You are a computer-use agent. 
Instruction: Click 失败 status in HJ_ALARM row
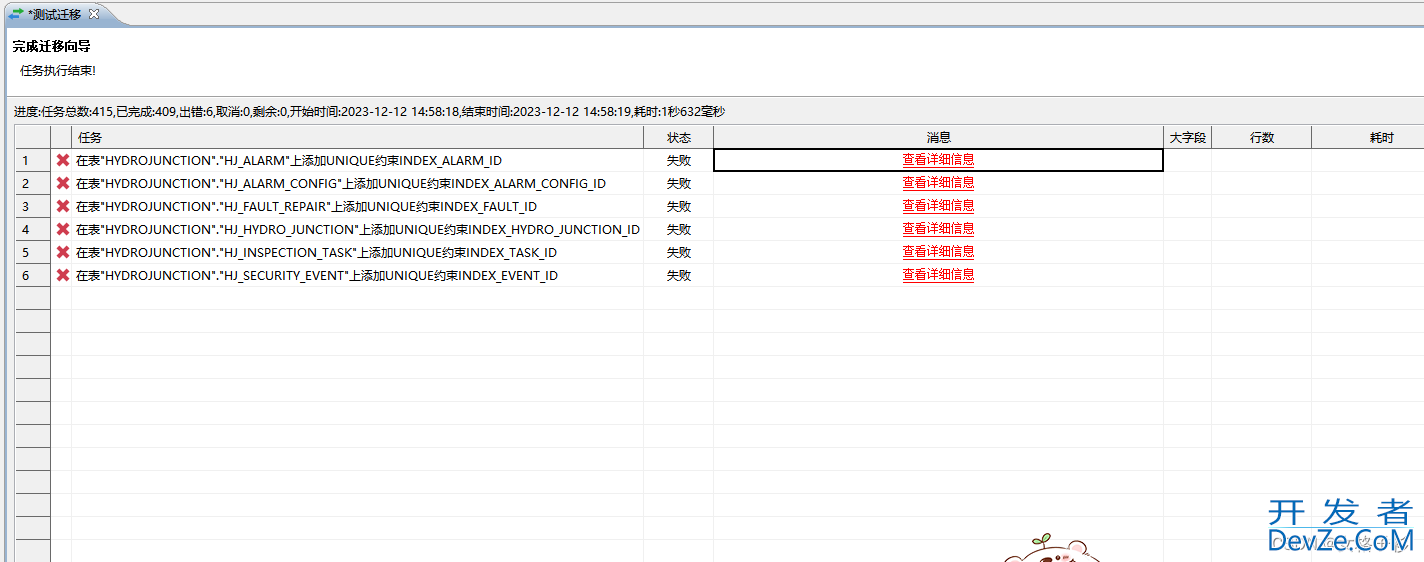point(679,160)
